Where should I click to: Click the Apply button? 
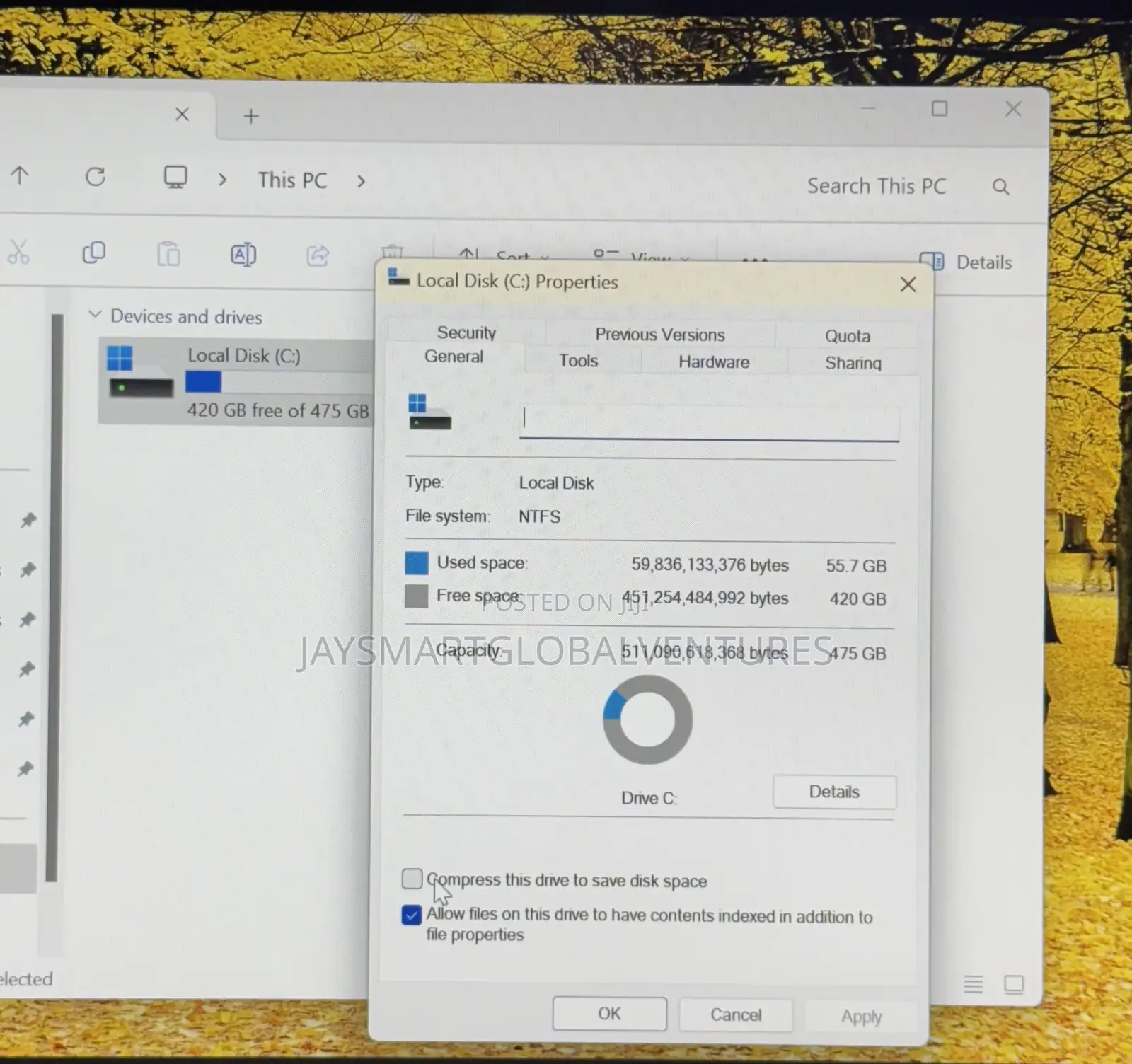point(862,1017)
